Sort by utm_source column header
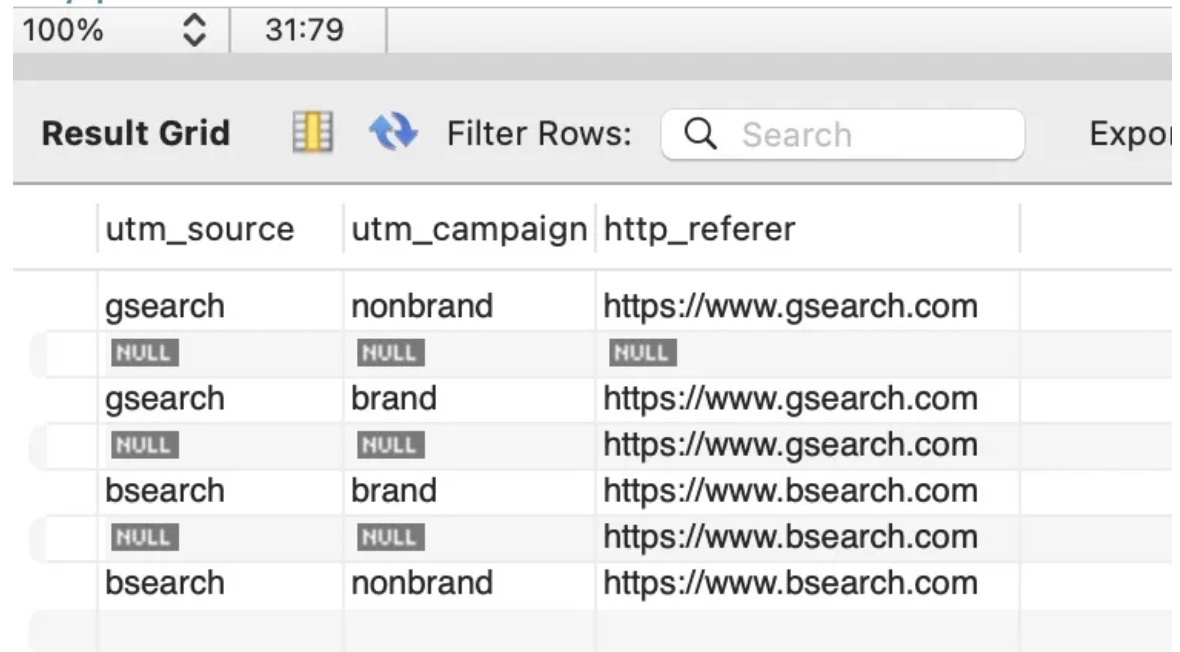This screenshot has height=652, width=1180. [x=199, y=230]
